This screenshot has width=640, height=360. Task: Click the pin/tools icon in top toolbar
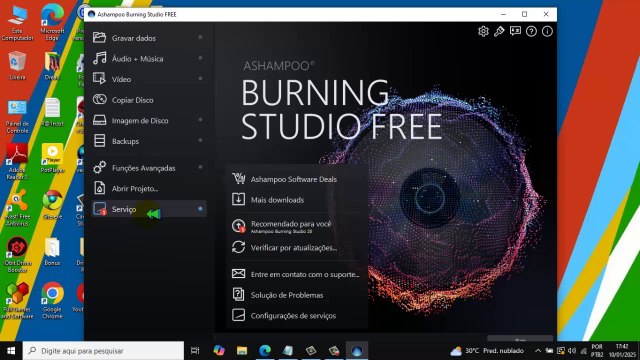pyautogui.click(x=499, y=31)
